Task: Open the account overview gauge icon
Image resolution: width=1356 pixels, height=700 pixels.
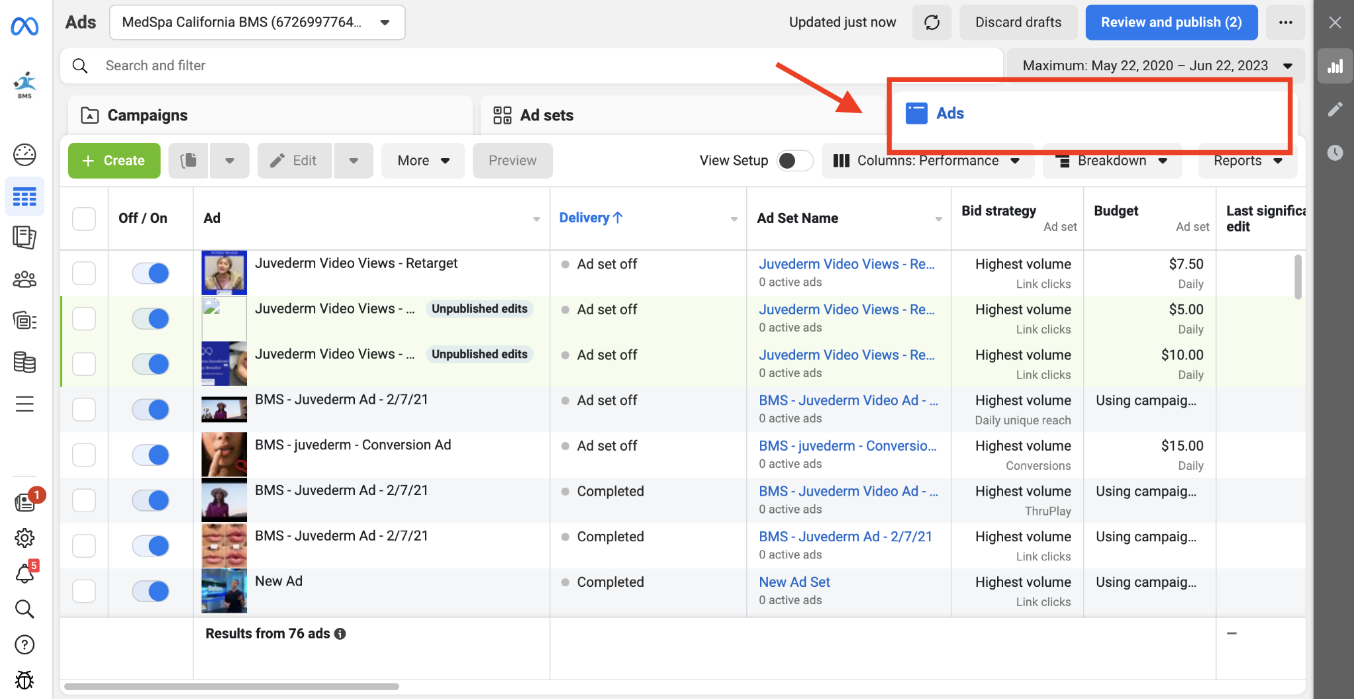Action: tap(25, 154)
